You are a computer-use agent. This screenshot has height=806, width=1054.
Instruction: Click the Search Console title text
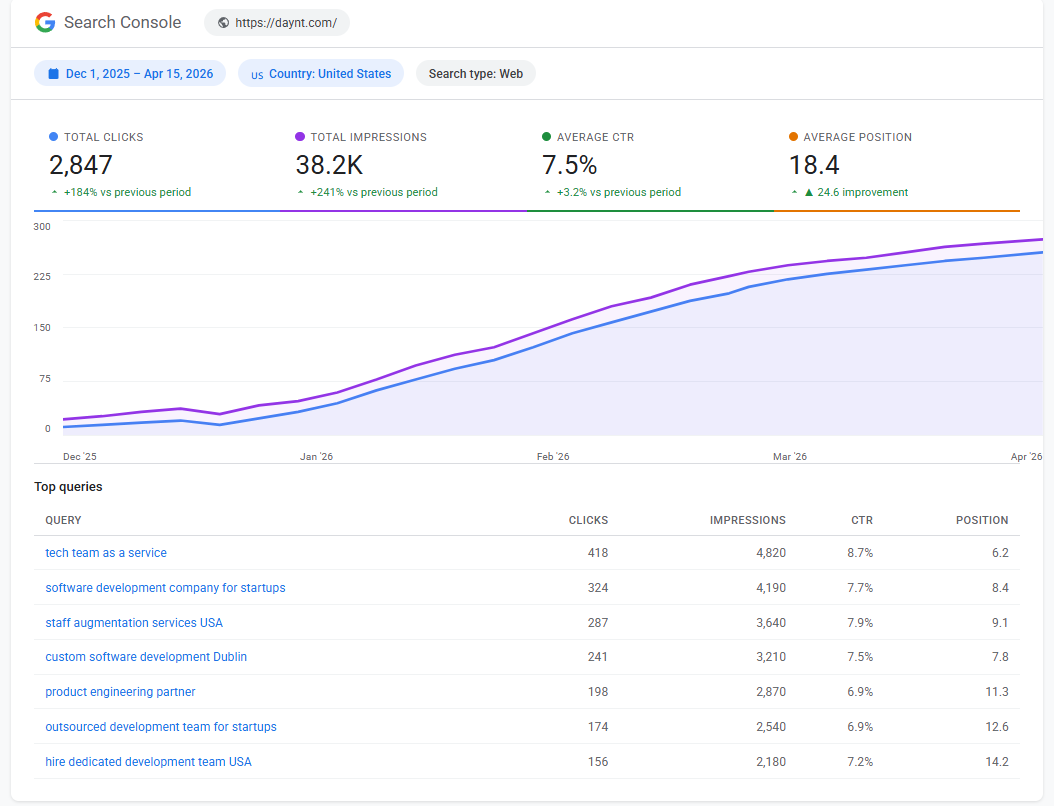[x=122, y=22]
